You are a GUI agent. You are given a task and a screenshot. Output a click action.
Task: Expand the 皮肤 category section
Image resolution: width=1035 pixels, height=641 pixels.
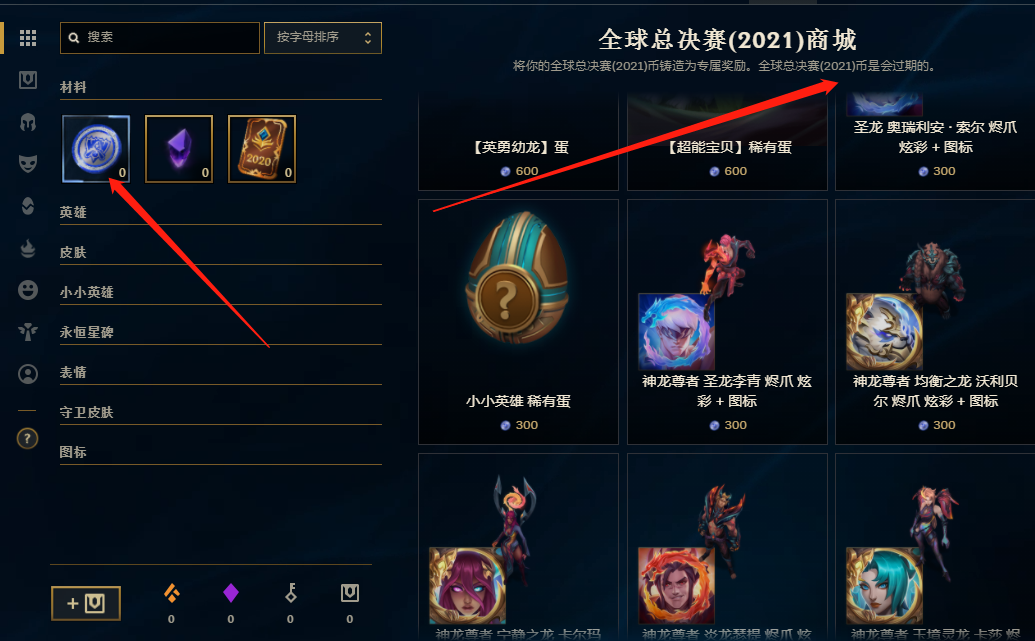point(220,253)
